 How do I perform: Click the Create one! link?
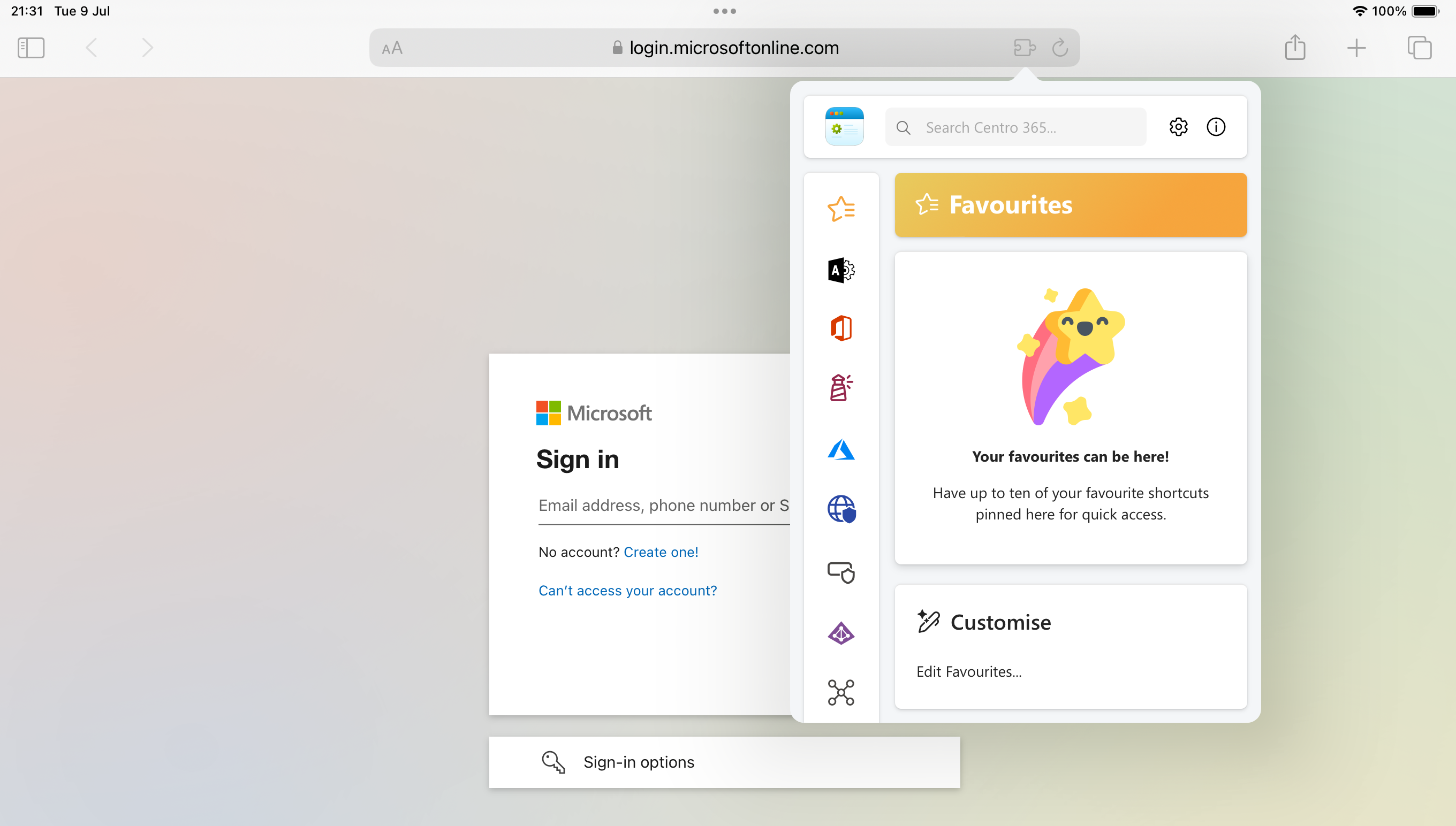point(660,552)
